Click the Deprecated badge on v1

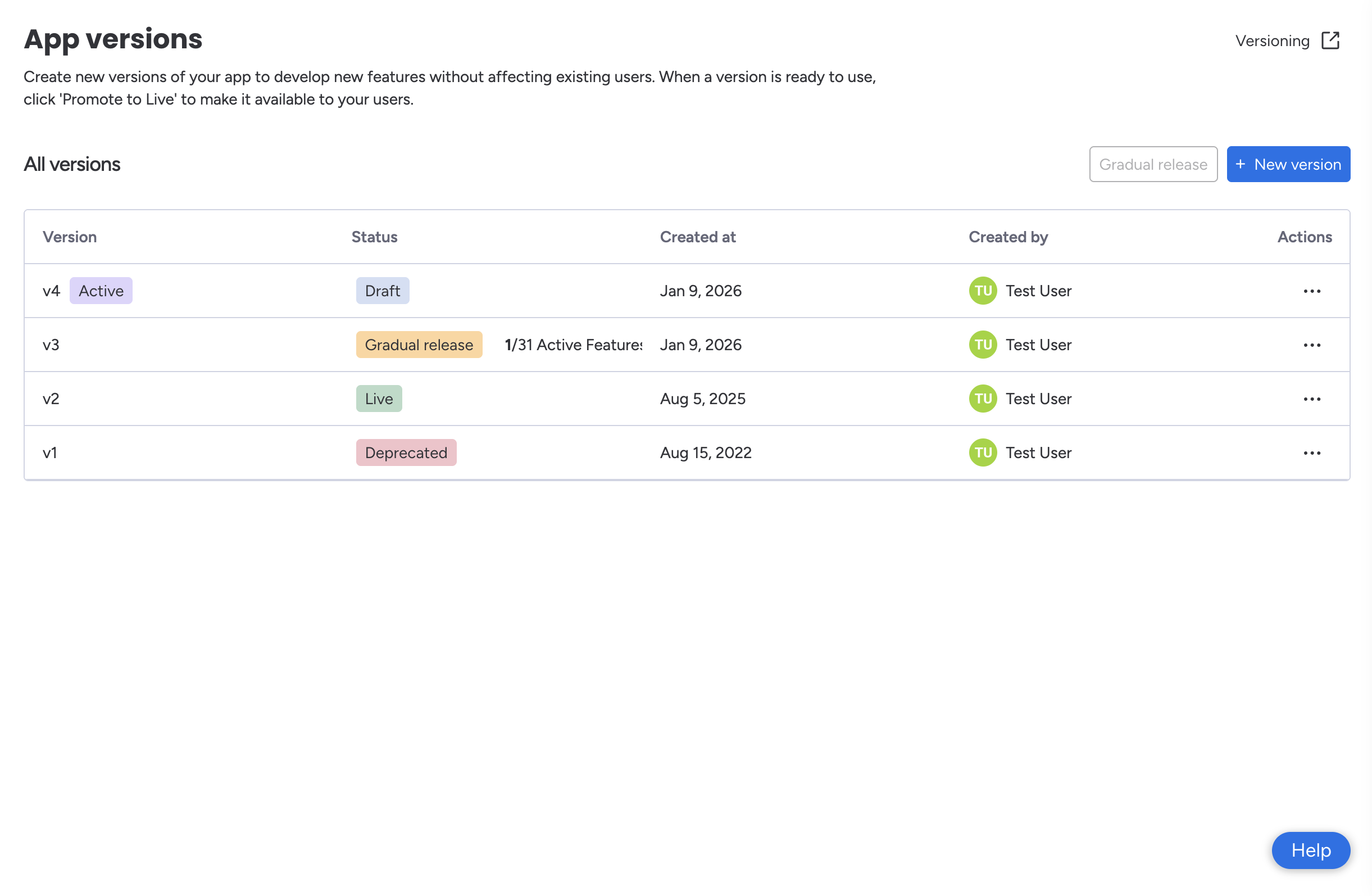pos(406,452)
